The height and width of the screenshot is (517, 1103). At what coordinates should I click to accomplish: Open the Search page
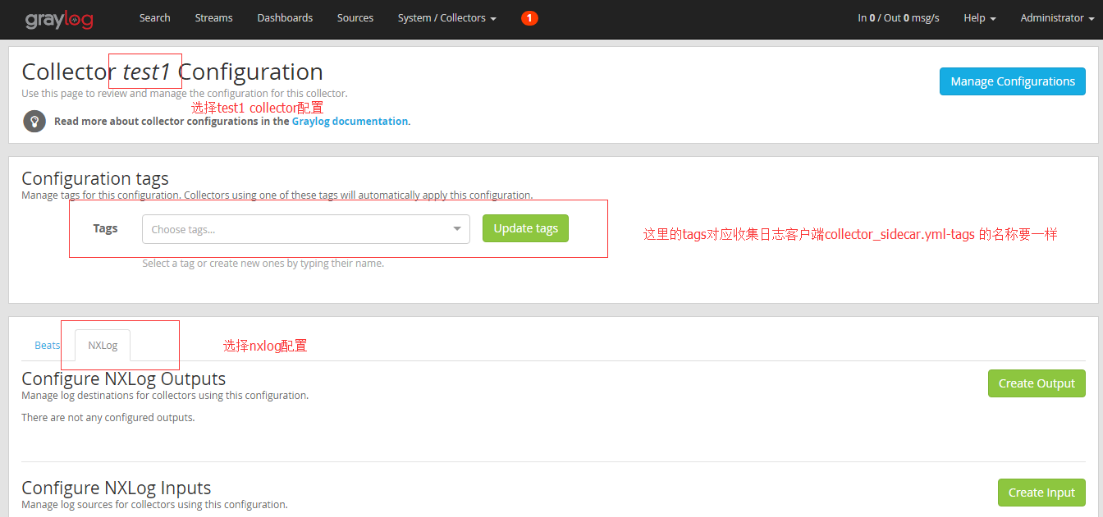point(155,18)
